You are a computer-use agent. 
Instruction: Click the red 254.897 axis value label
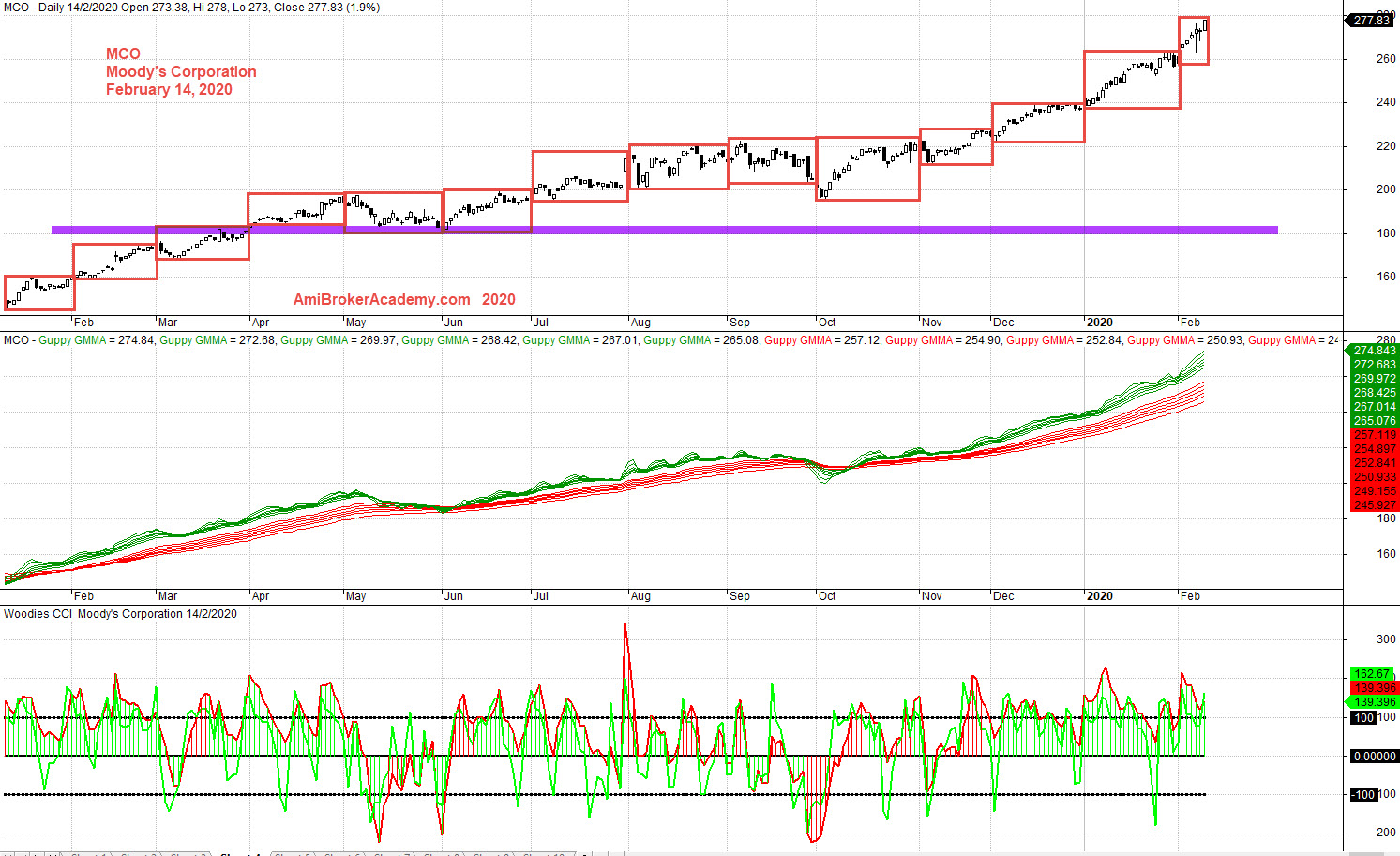pos(1375,449)
